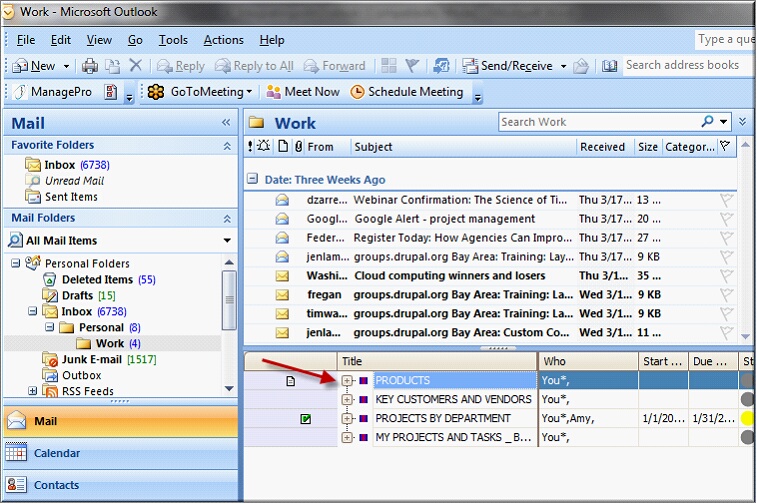Open the Actions menu
This screenshot has width=757, height=504.
point(224,40)
